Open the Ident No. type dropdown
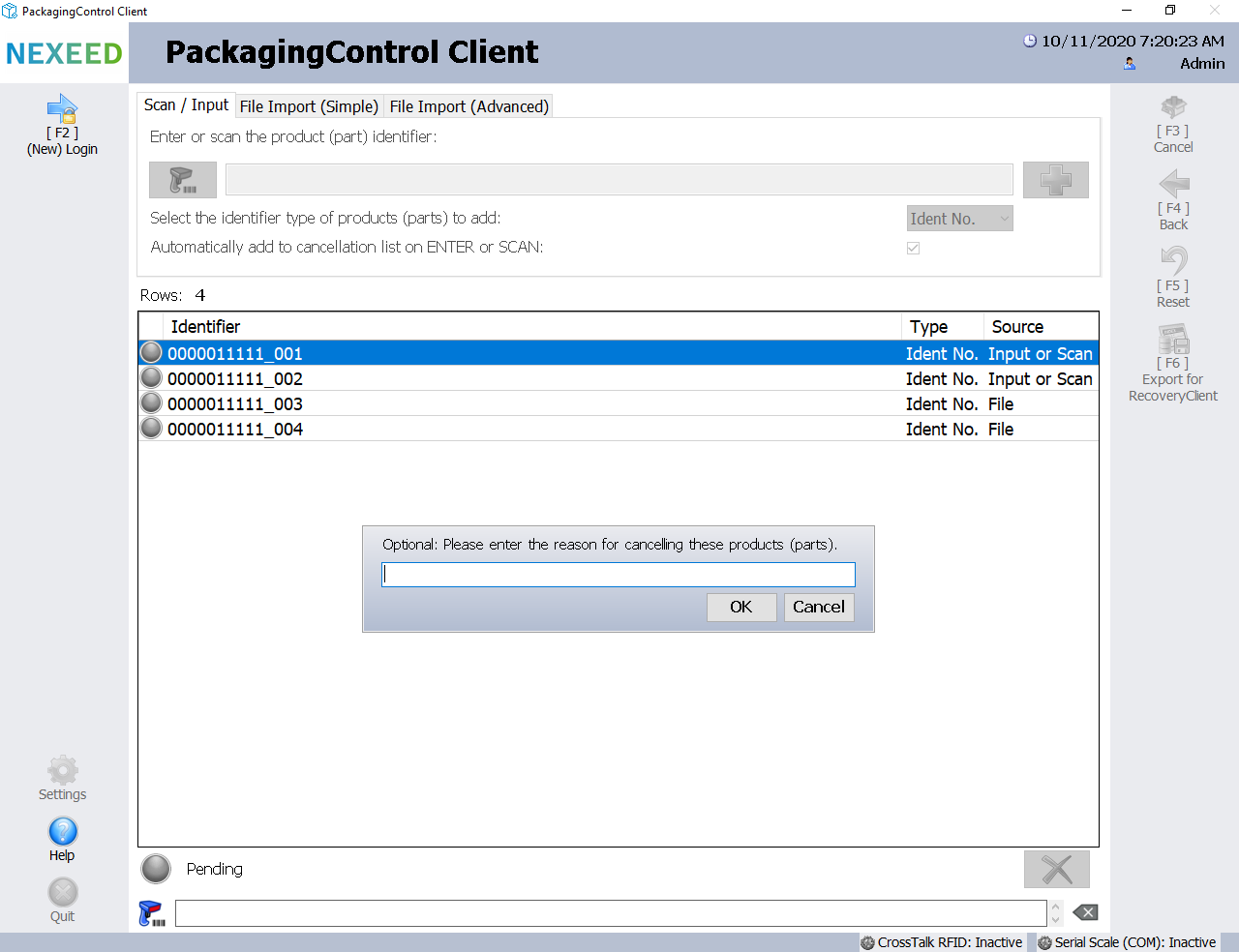The height and width of the screenshot is (952, 1239). (x=959, y=219)
